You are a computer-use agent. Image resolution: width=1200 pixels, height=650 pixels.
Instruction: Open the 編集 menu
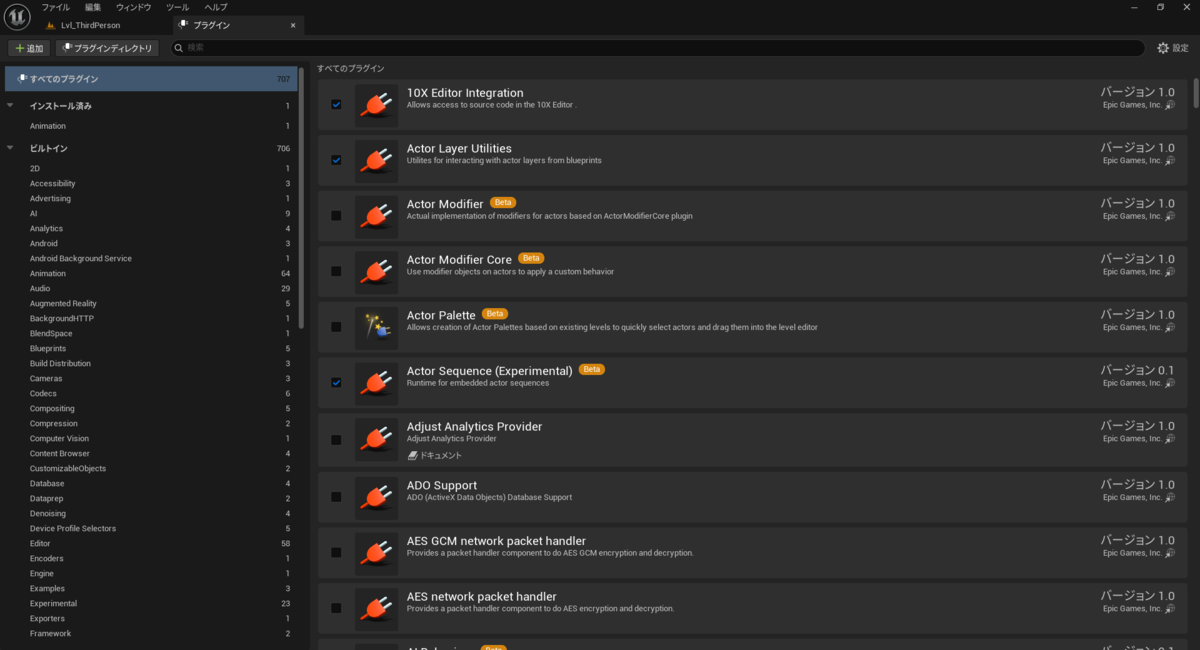pos(93,7)
